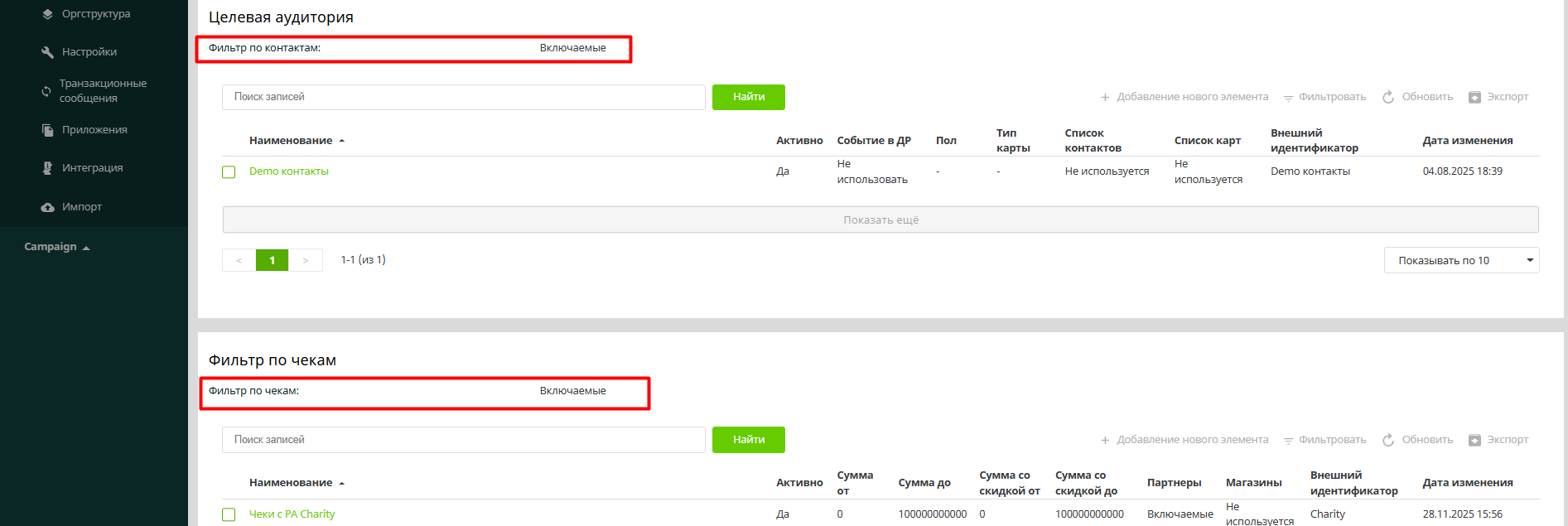Click the Показать ещё bar
This screenshot has width=1568, height=526.
[880, 220]
